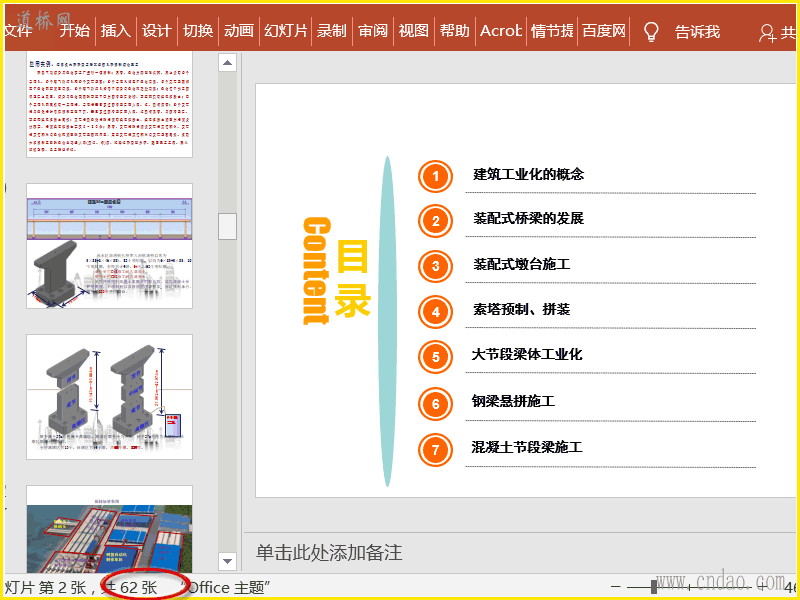This screenshot has height=600, width=800.
Task: Click the number 5 circle icon
Action: click(435, 357)
